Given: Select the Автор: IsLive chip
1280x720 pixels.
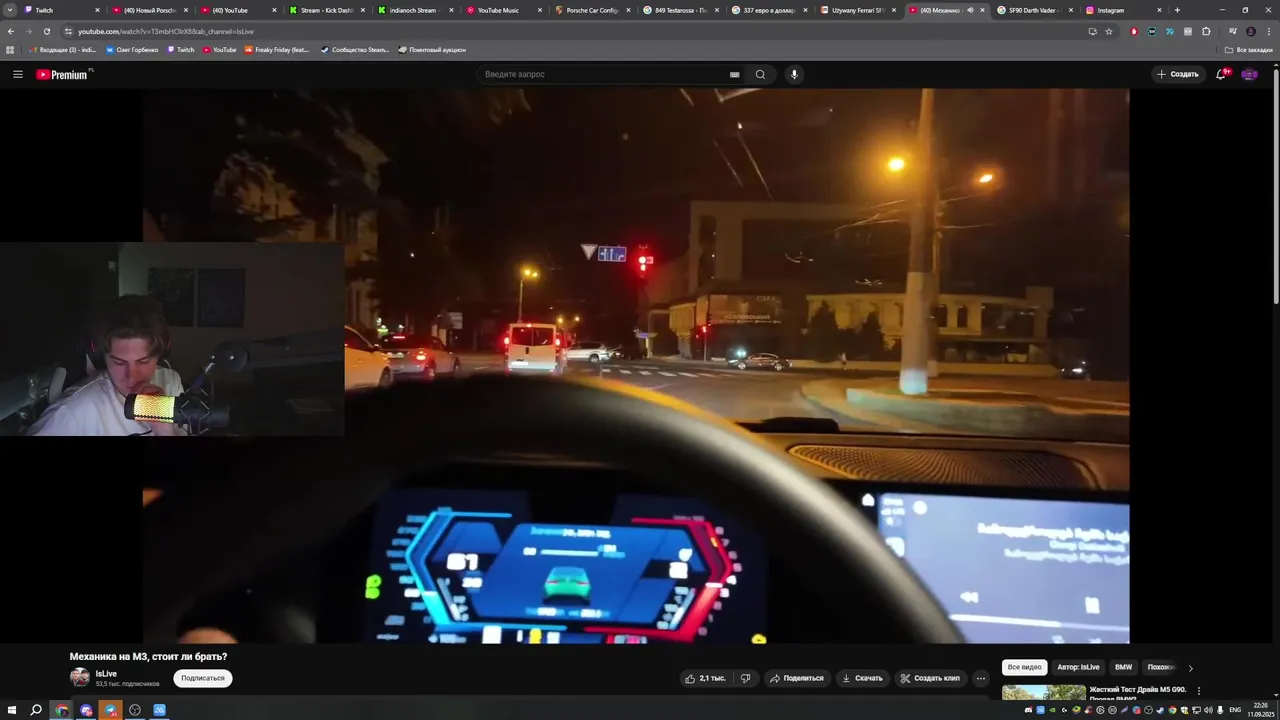Looking at the screenshot, I should click(x=1078, y=667).
